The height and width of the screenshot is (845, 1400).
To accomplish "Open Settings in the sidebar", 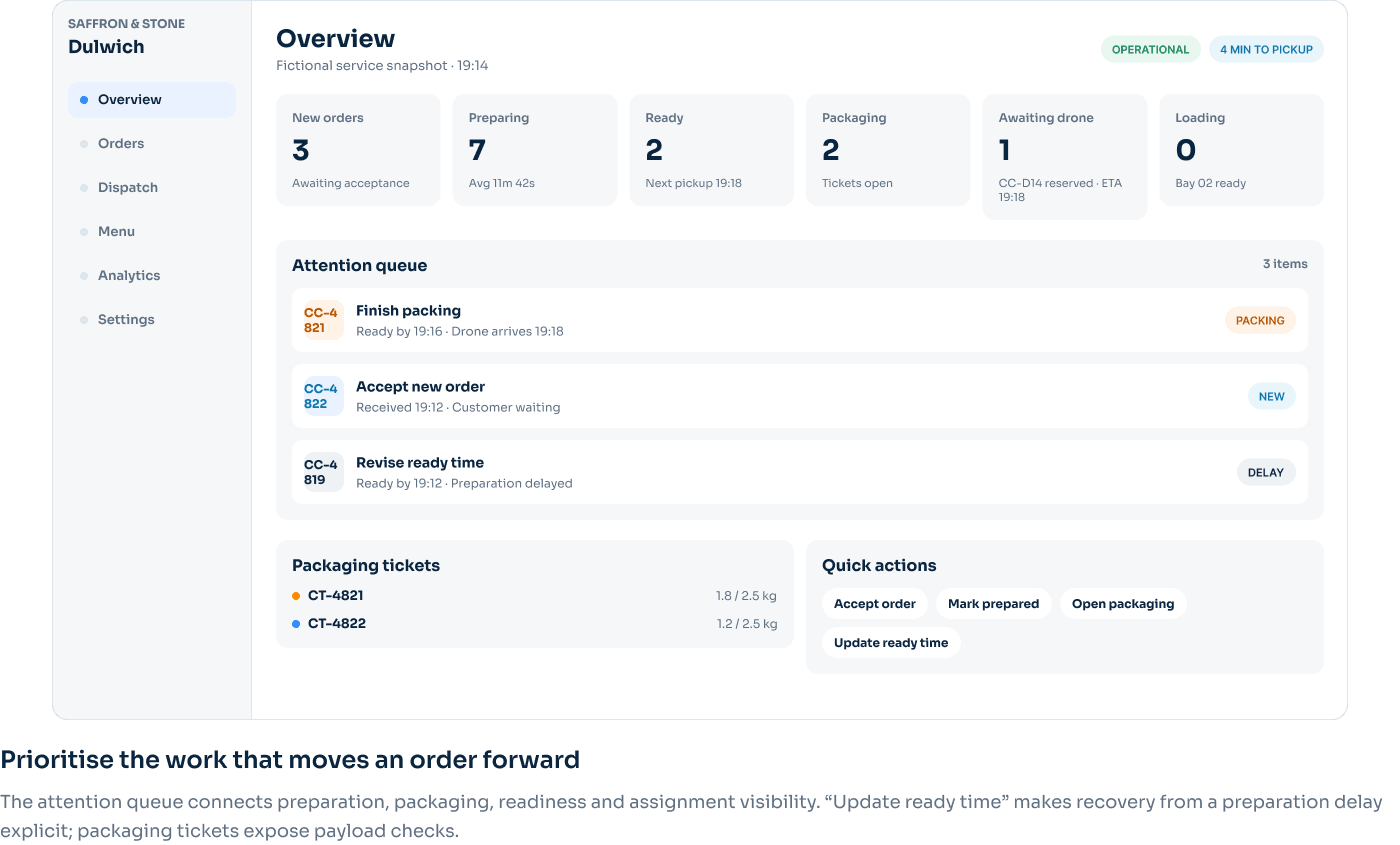I will point(152,320).
